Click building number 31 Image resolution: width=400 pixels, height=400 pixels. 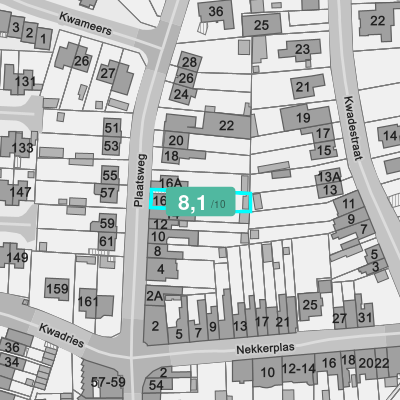(x=365, y=317)
